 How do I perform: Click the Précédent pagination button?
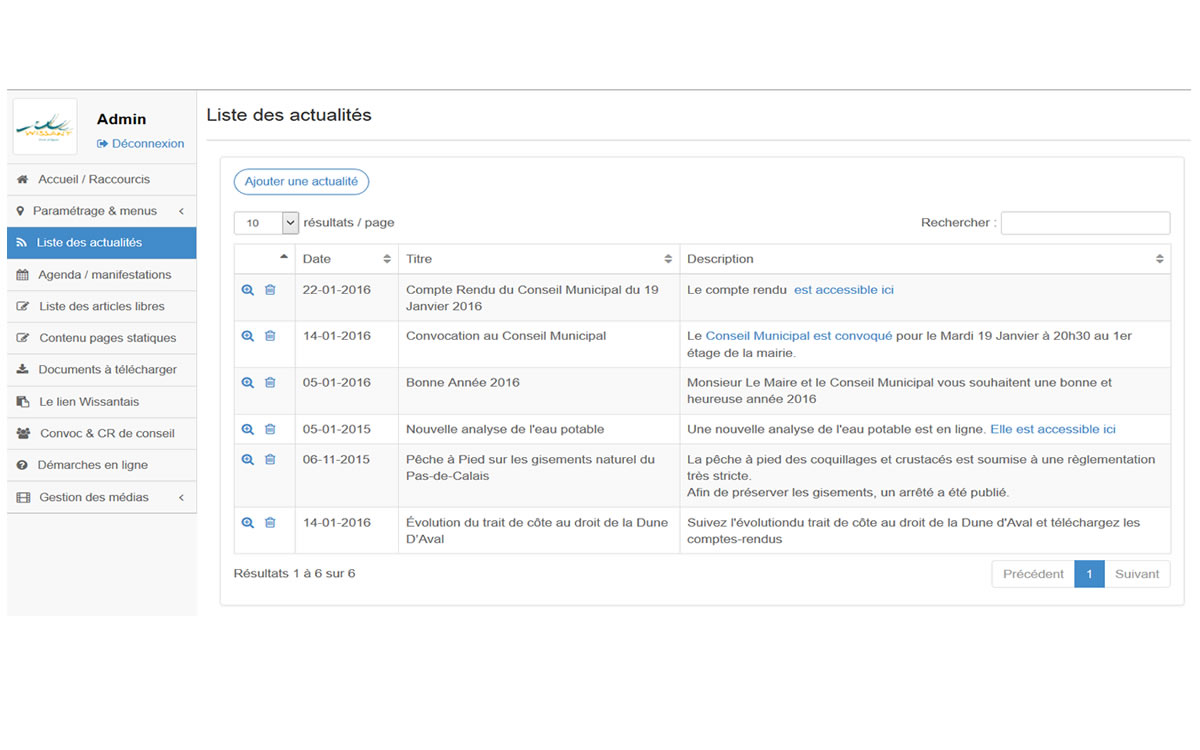[1033, 574]
